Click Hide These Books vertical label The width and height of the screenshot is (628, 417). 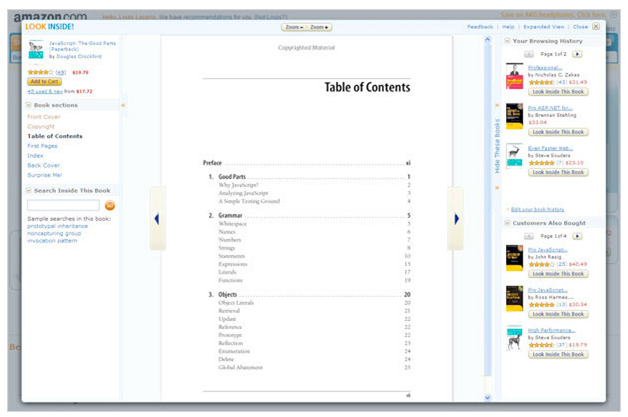497,146
